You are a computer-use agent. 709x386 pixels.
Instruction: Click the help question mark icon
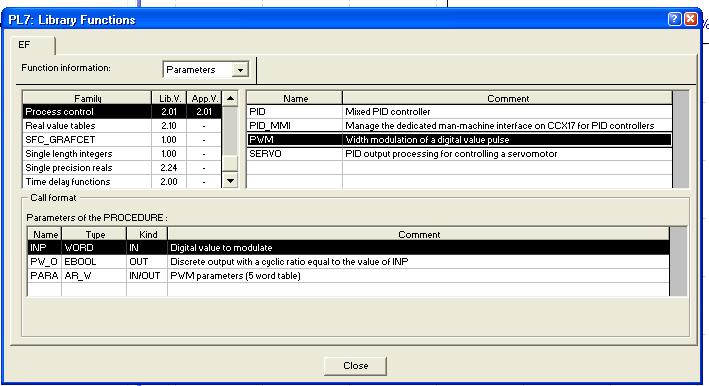coord(674,19)
